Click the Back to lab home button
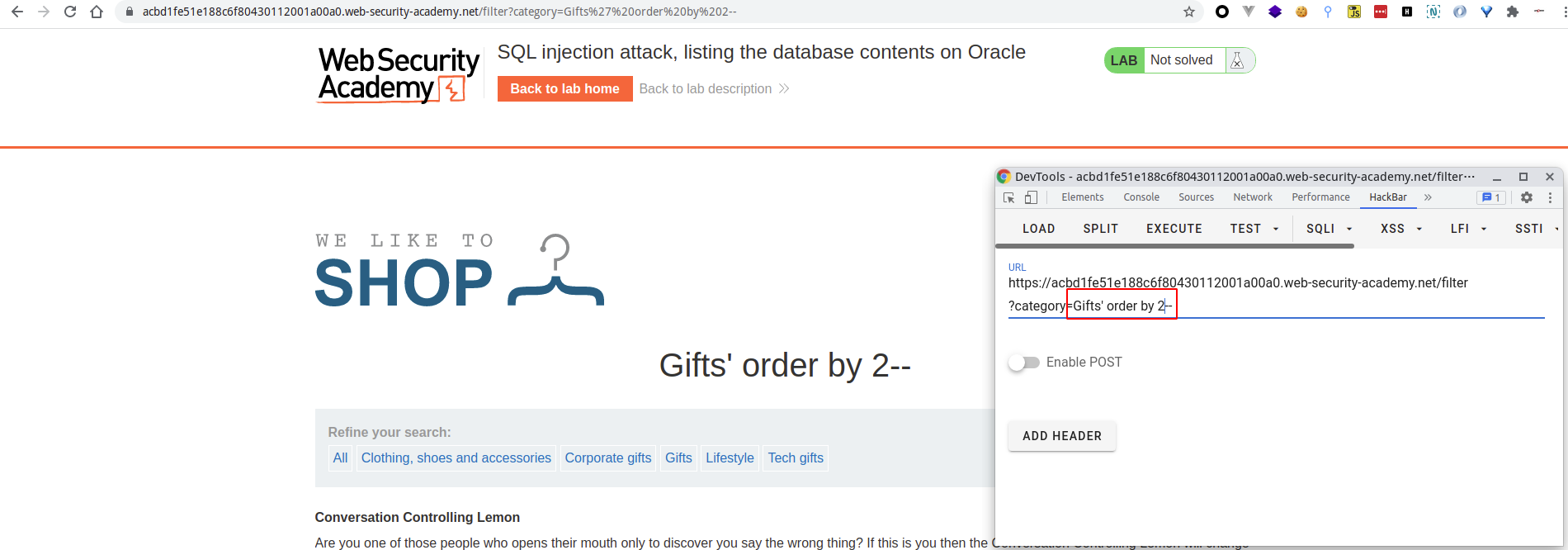This screenshot has width=1568, height=550. pyautogui.click(x=564, y=89)
